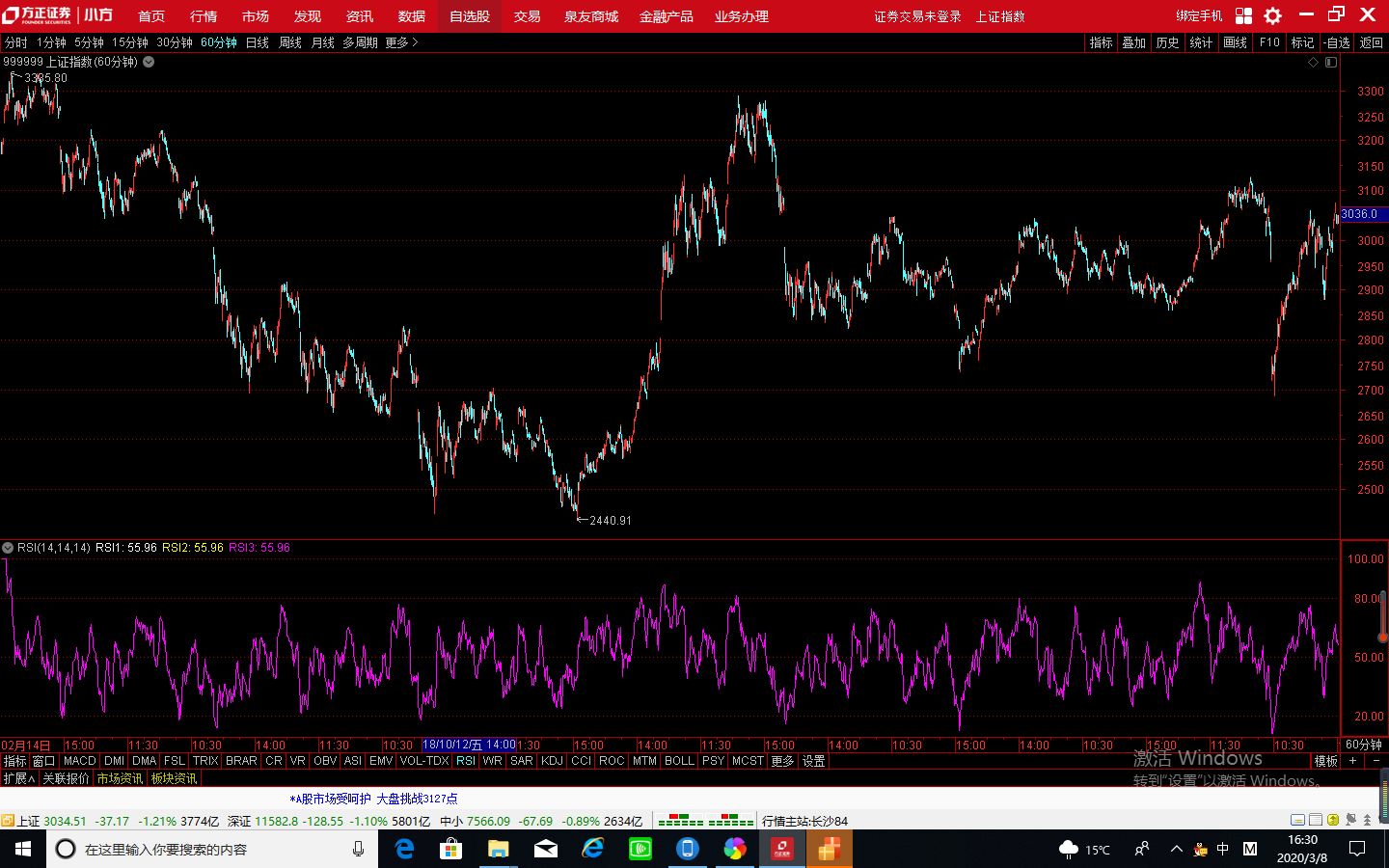The height and width of the screenshot is (868, 1389).
Task: Click the 返回 button
Action: click(1371, 42)
